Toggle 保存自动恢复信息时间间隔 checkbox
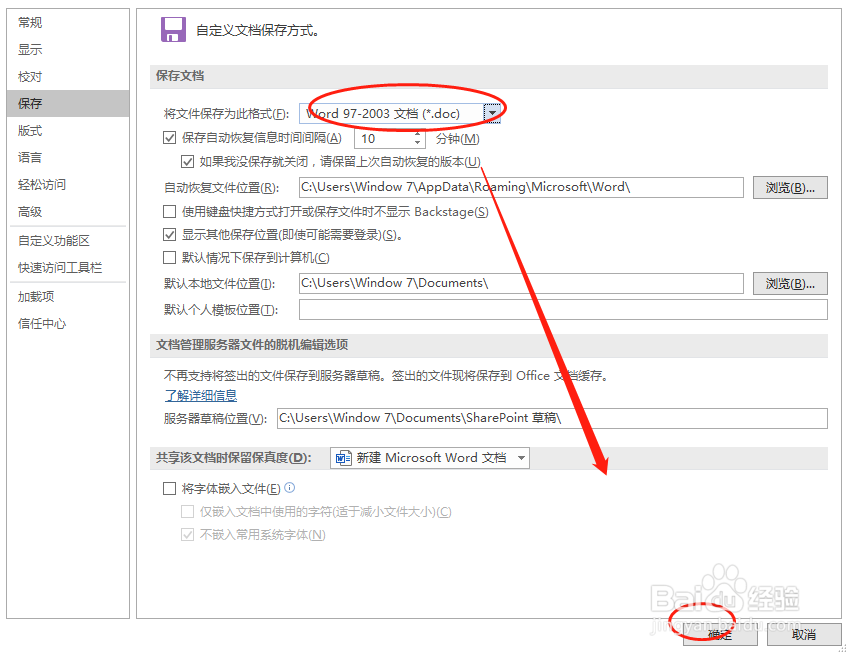Viewport: 848px width, 654px height. (x=169, y=138)
